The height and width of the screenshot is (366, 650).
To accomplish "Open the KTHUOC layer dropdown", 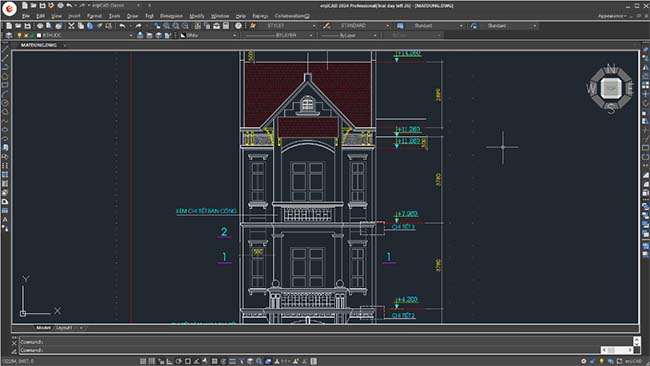I will point(131,36).
